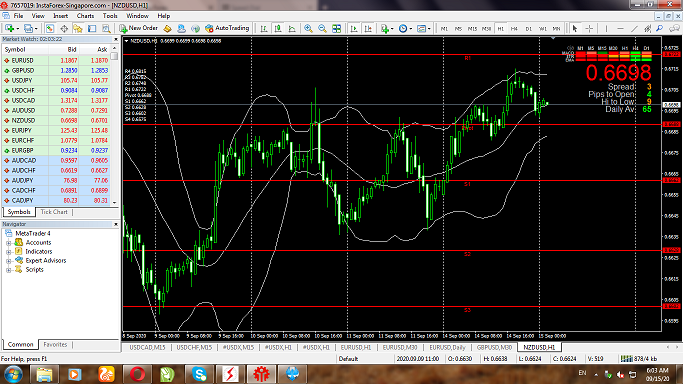Switch to bar chart mode
Image resolution: width=683 pixels, height=384 pixels.
264,29
